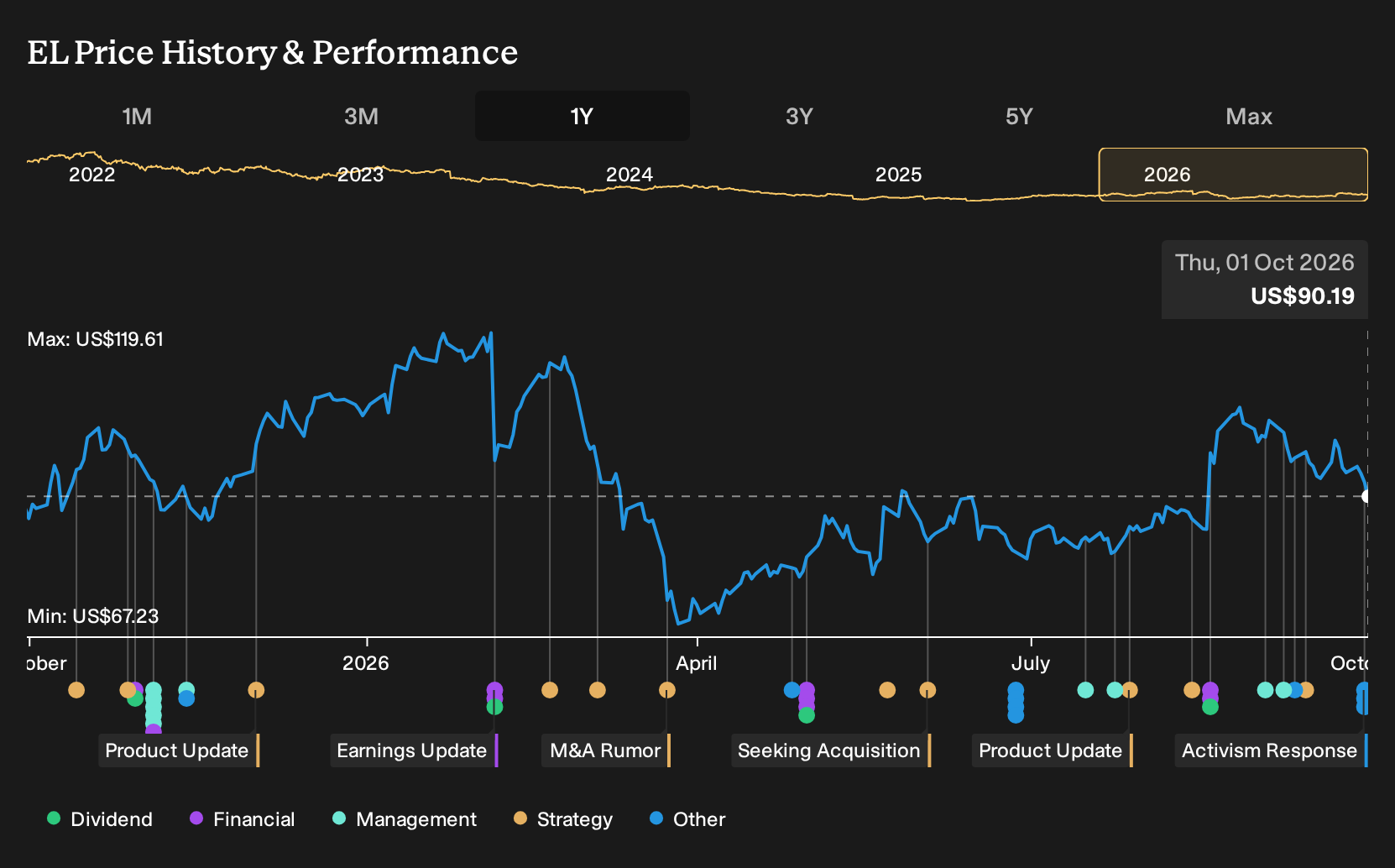Open the Product Update label near July
The width and height of the screenshot is (1395, 868).
pos(1051,750)
